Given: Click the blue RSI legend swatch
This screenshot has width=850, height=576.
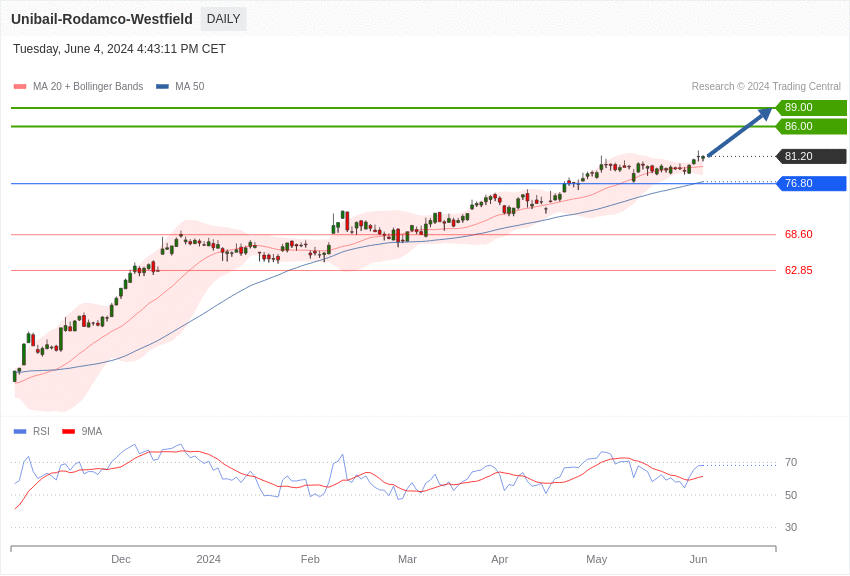Looking at the screenshot, I should (x=20, y=432).
